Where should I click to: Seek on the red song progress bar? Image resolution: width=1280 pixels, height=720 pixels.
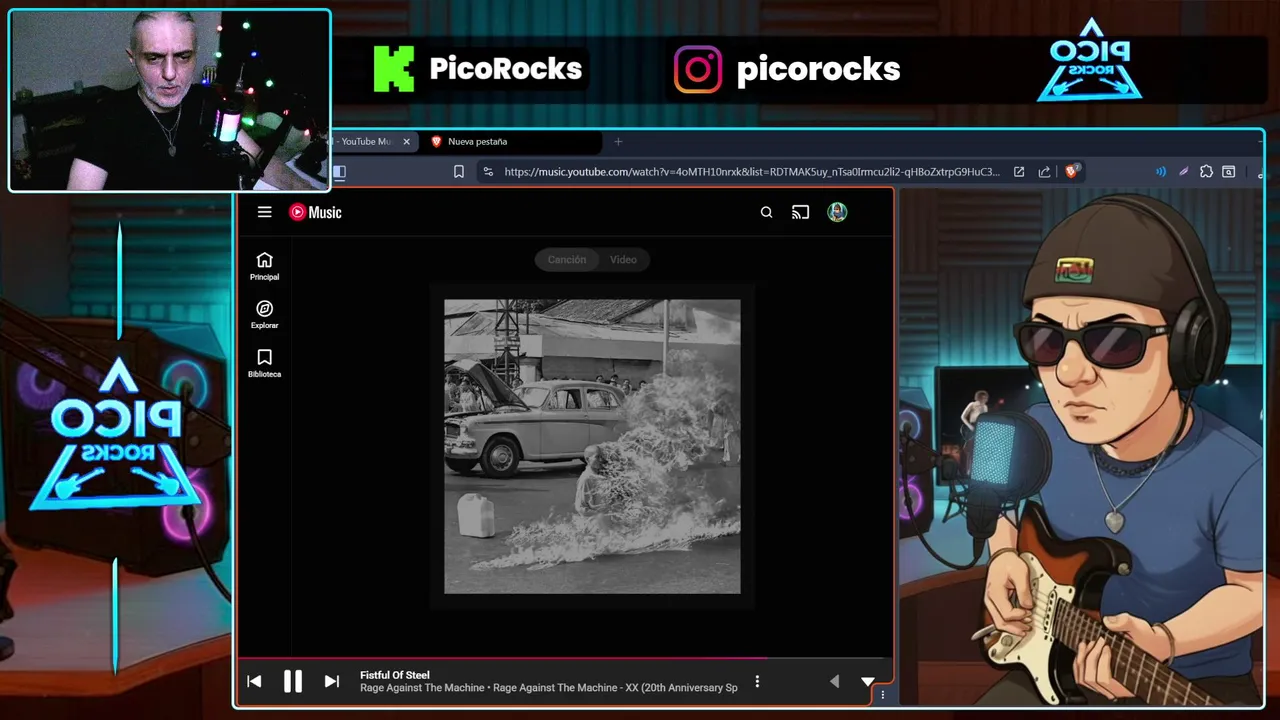coord(564,659)
